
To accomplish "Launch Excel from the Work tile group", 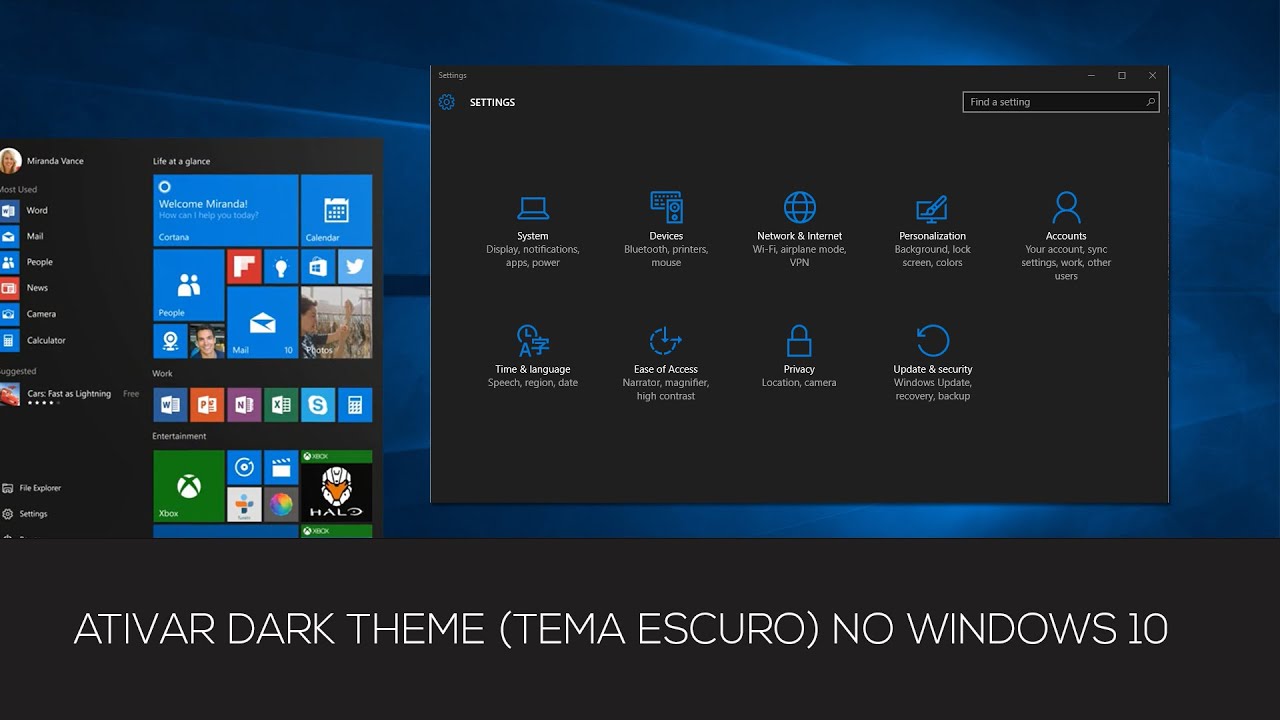I will (x=281, y=405).
